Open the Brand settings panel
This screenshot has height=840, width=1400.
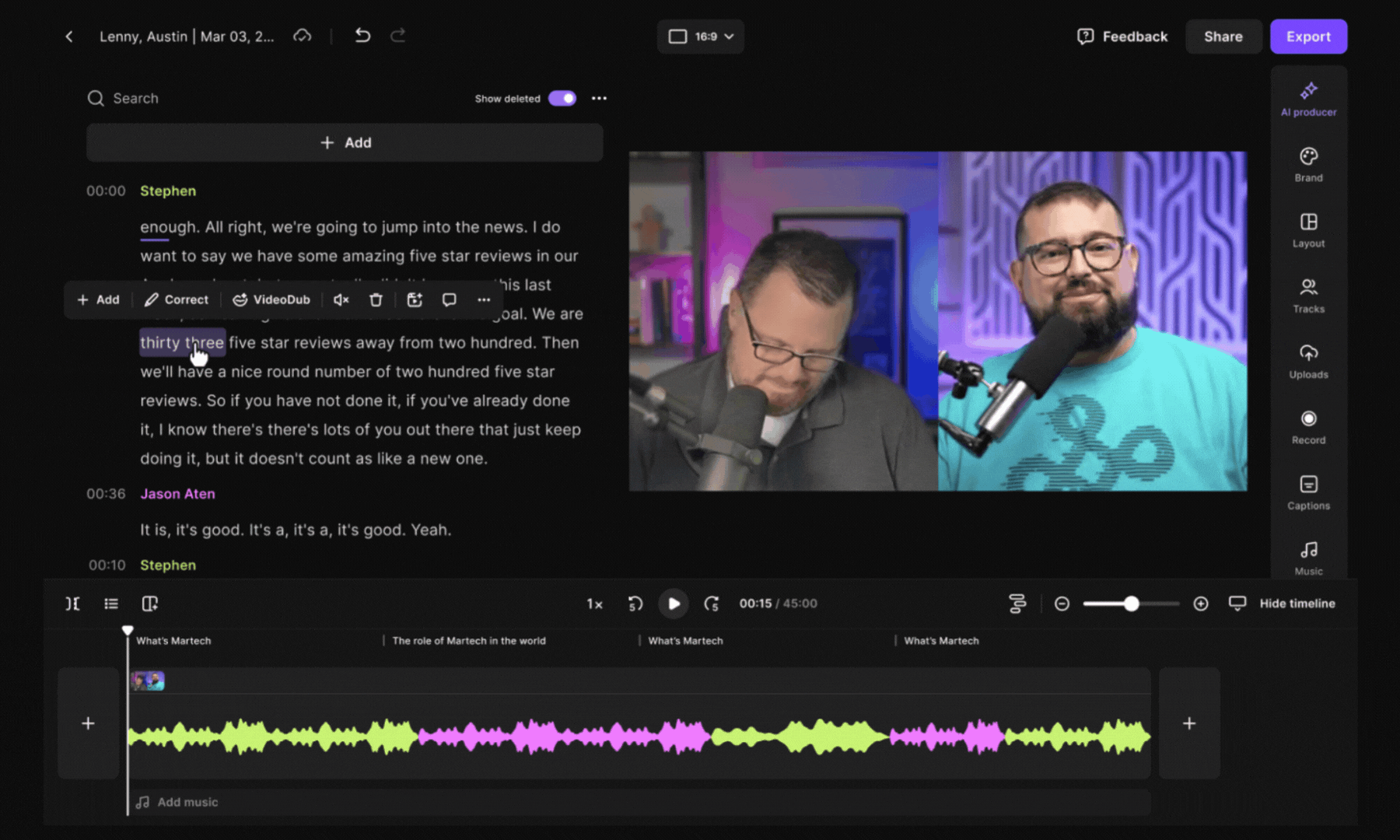click(x=1308, y=164)
